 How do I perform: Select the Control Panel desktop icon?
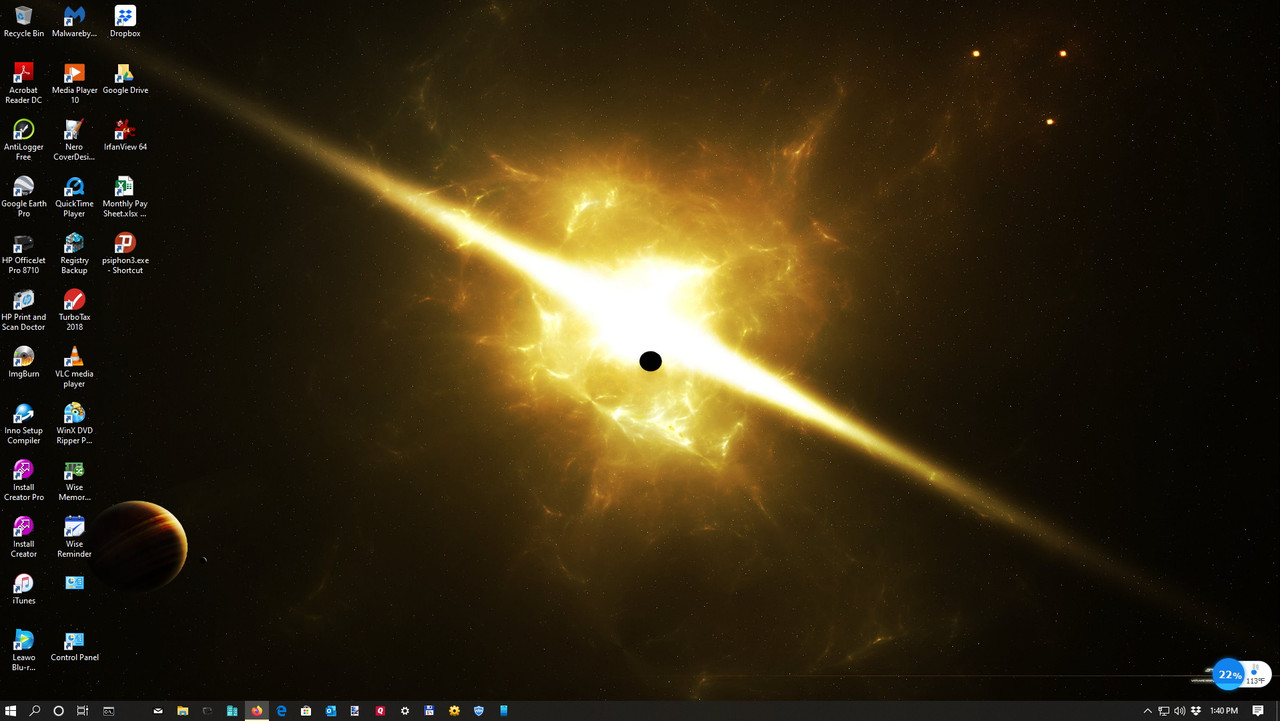74,647
